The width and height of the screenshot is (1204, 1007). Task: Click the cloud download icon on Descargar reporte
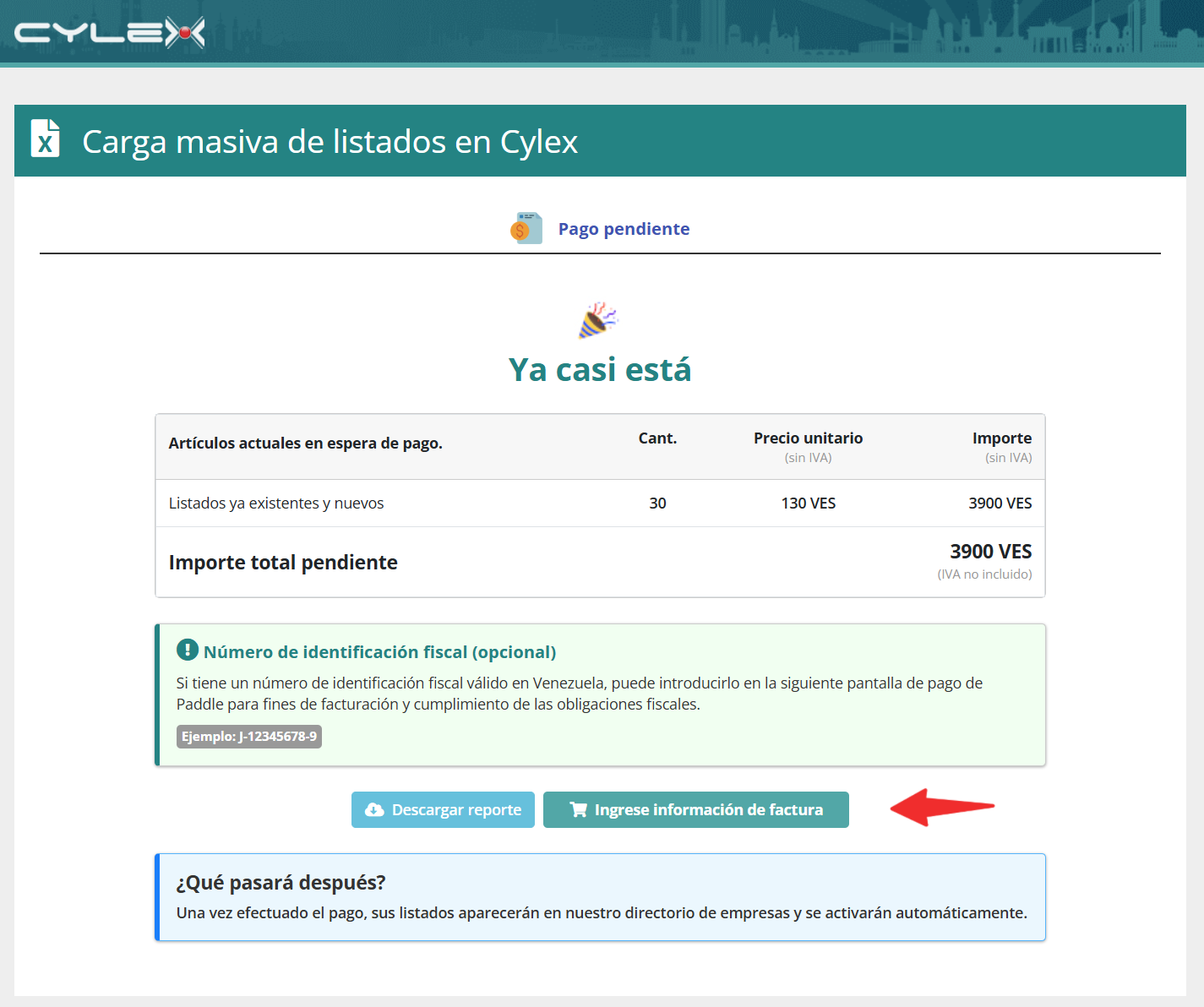coord(374,810)
